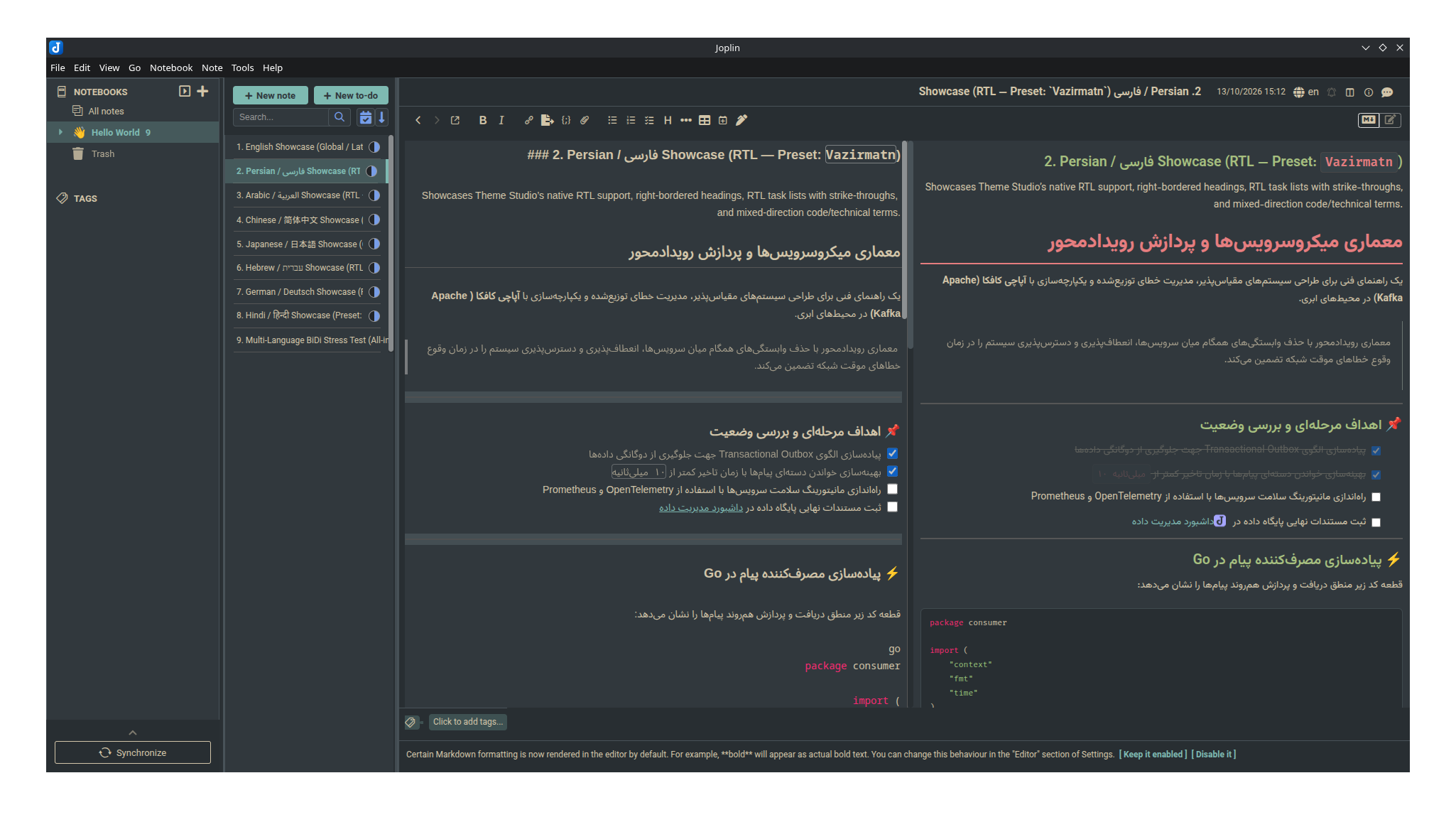The height and width of the screenshot is (827, 1456).
Task: Insert a checkbox list
Action: pos(649,120)
